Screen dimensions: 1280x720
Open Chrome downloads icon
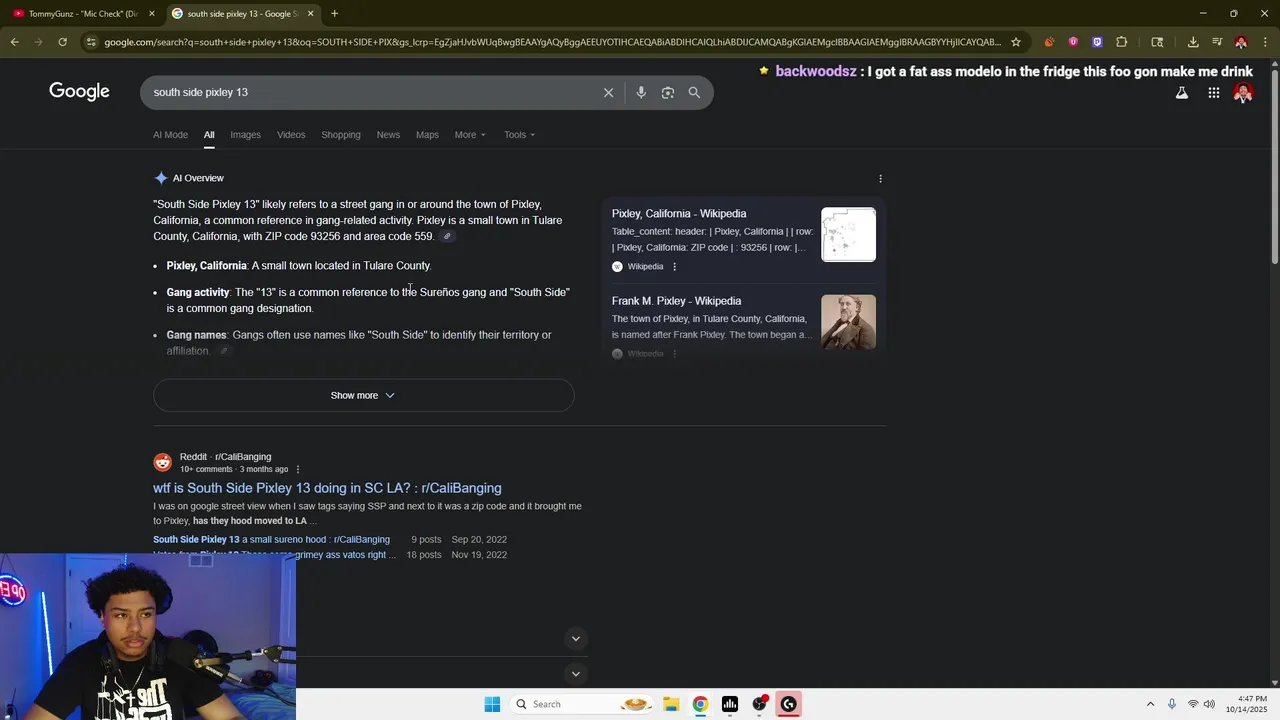click(x=1193, y=42)
